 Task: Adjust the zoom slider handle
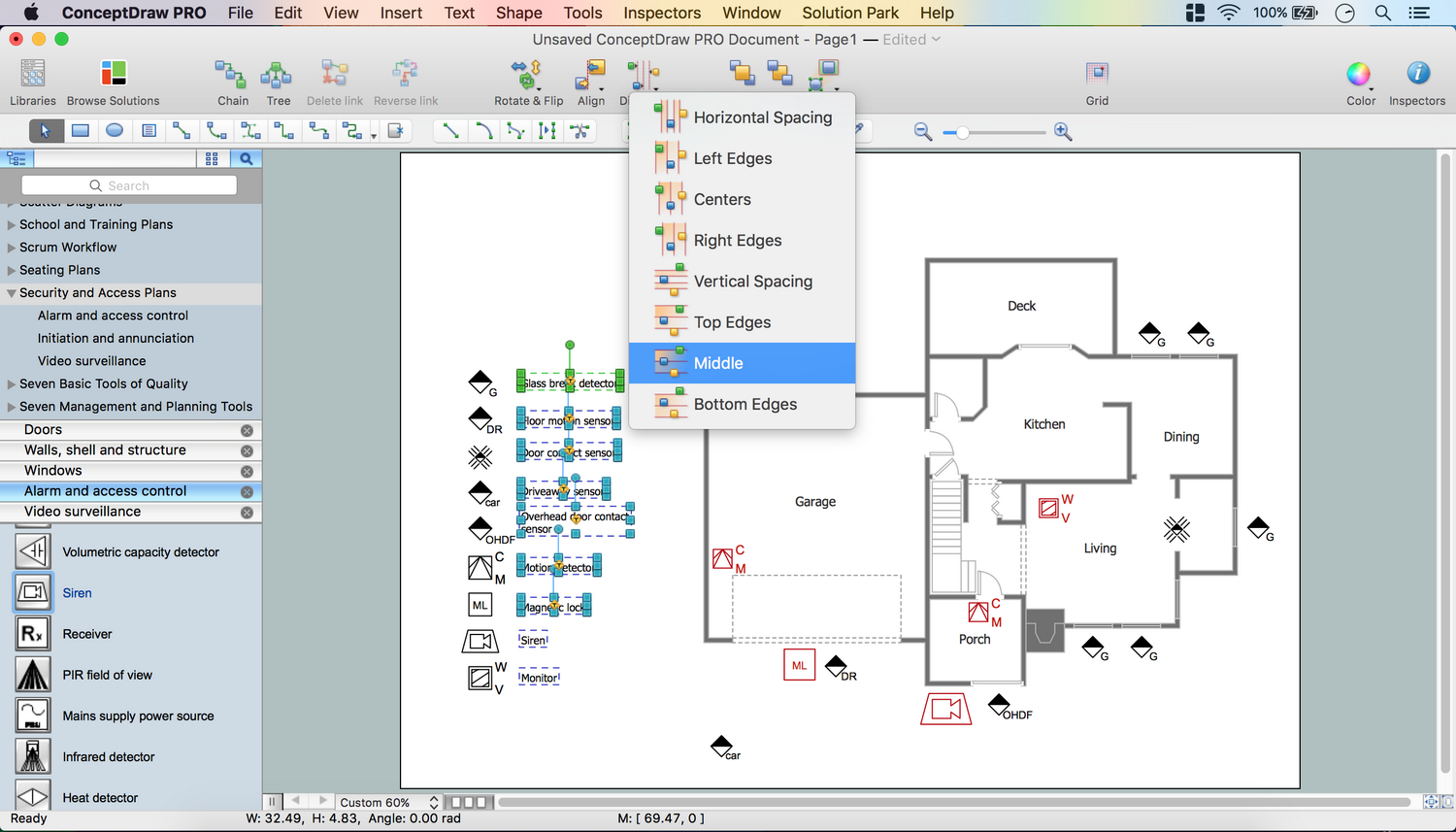(x=962, y=132)
